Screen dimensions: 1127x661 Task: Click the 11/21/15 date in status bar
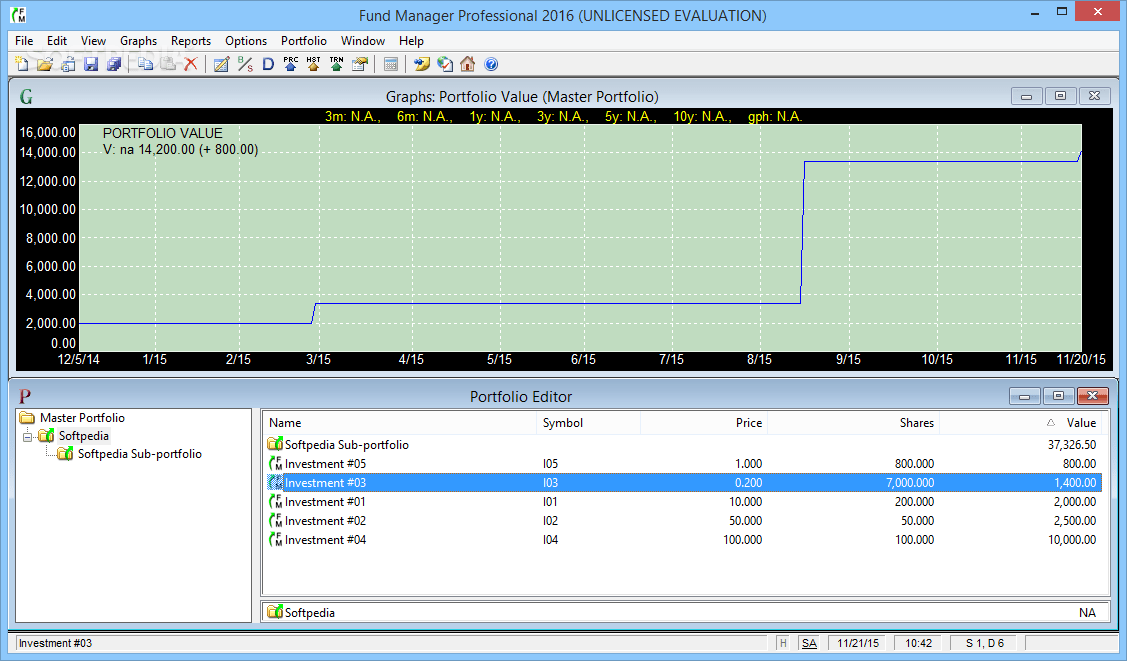coord(857,643)
